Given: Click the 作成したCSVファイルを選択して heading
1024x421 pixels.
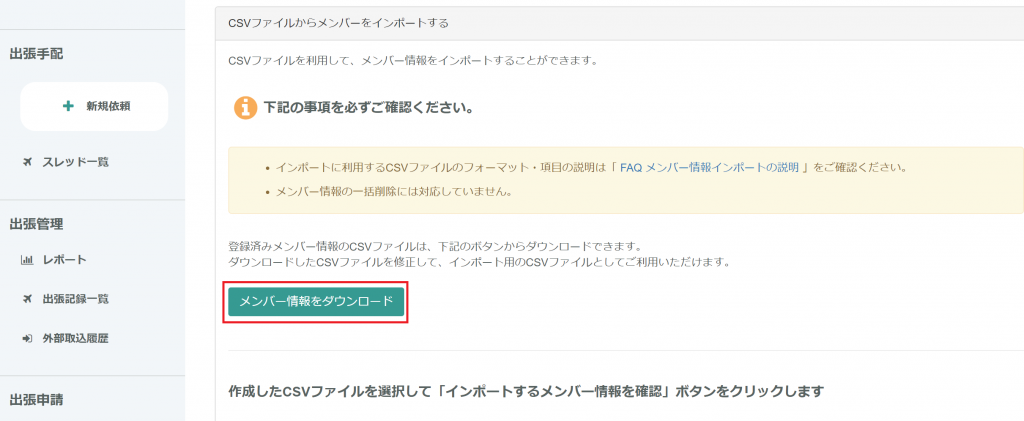Looking at the screenshot, I should coord(525,390).
